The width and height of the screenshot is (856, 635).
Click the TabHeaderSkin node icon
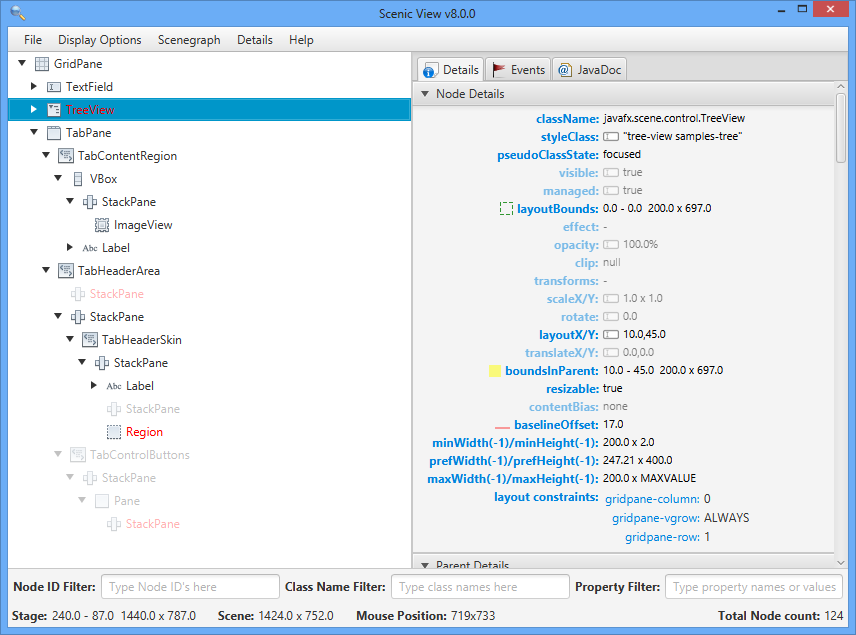(90, 340)
